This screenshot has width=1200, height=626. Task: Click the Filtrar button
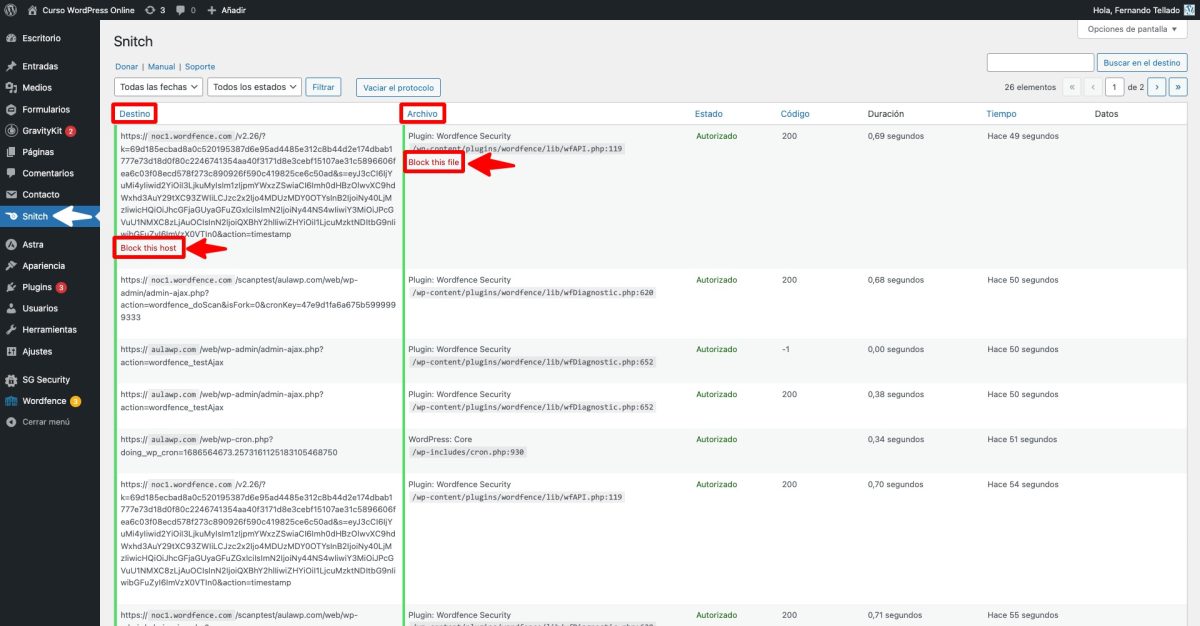(x=323, y=87)
